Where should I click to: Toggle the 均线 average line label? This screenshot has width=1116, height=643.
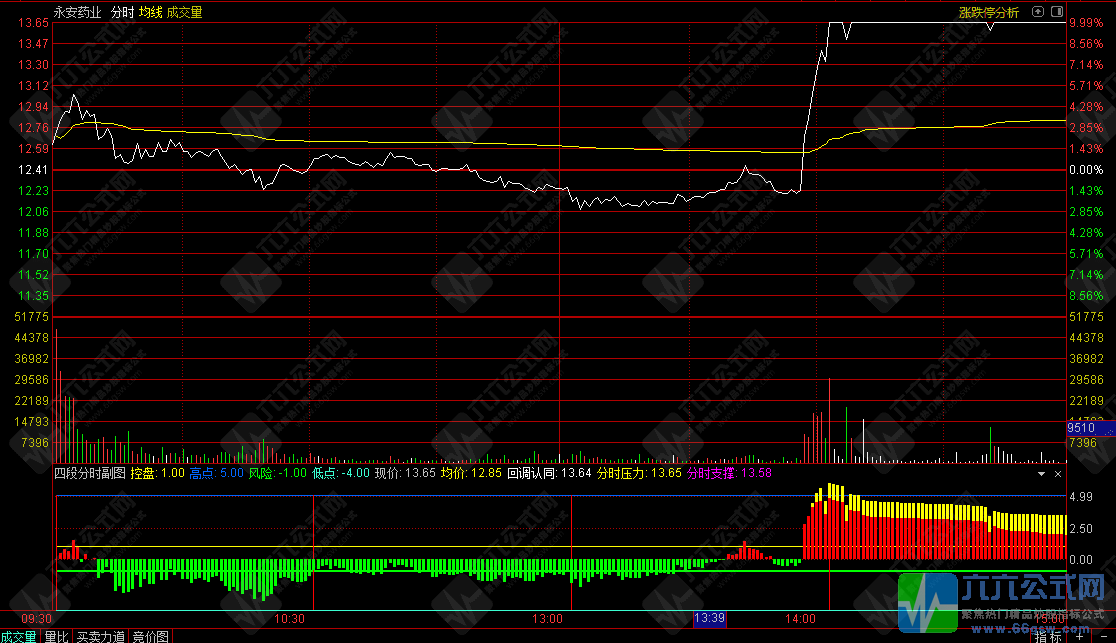click(150, 13)
